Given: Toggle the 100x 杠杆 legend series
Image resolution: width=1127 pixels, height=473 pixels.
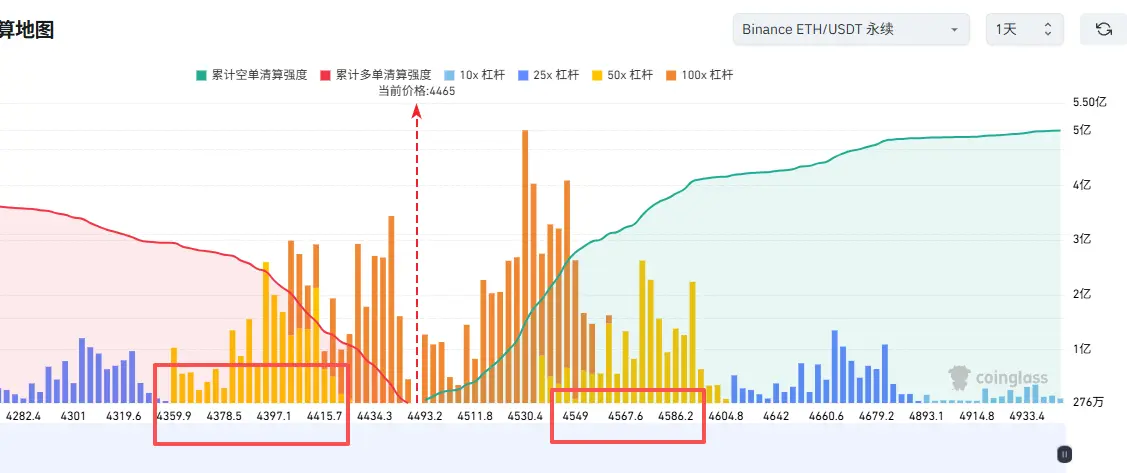Looking at the screenshot, I should 699,75.
